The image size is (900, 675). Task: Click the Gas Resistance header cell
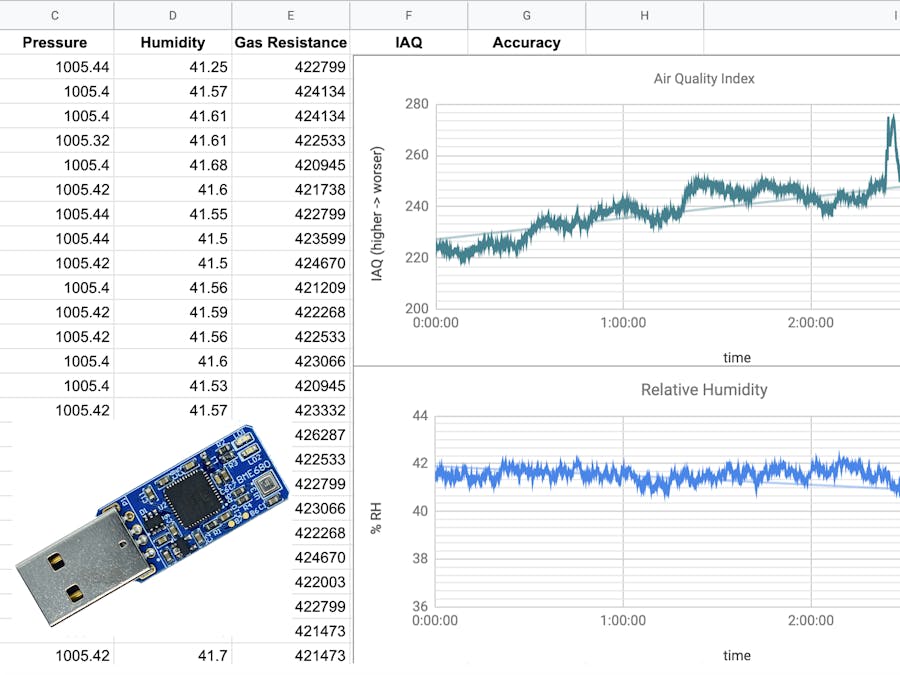290,43
